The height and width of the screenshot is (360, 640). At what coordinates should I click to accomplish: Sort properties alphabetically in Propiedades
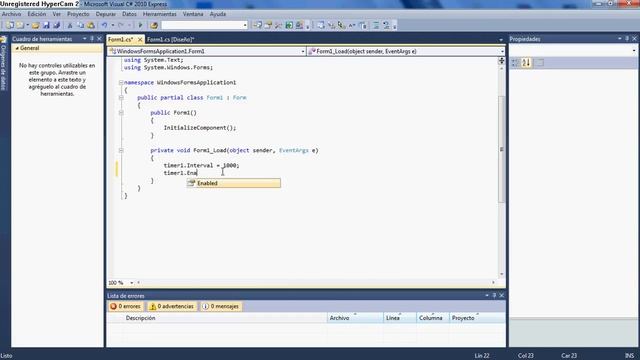(x=526, y=62)
